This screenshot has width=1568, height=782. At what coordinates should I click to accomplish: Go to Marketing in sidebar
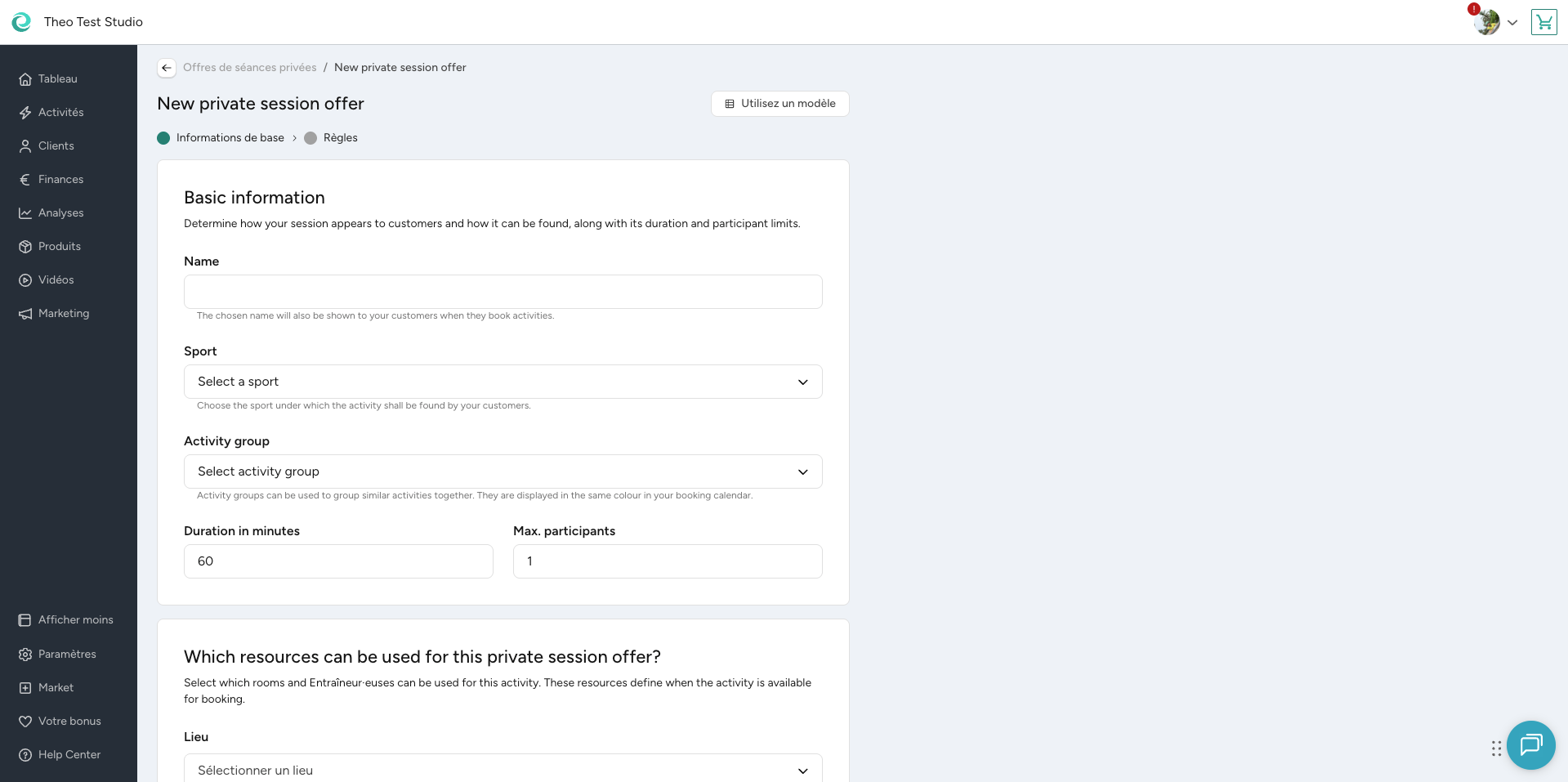(63, 314)
